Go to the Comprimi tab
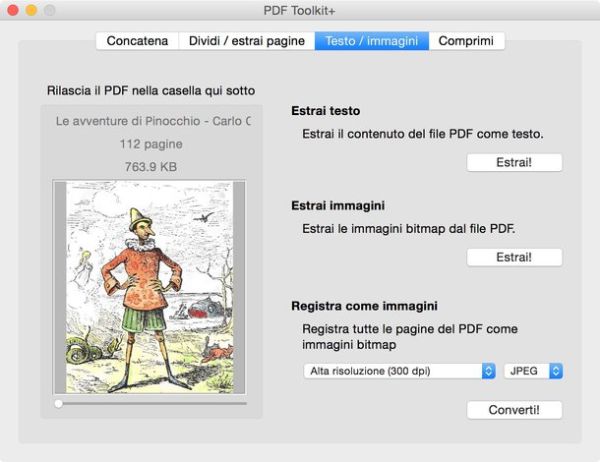 pos(467,41)
